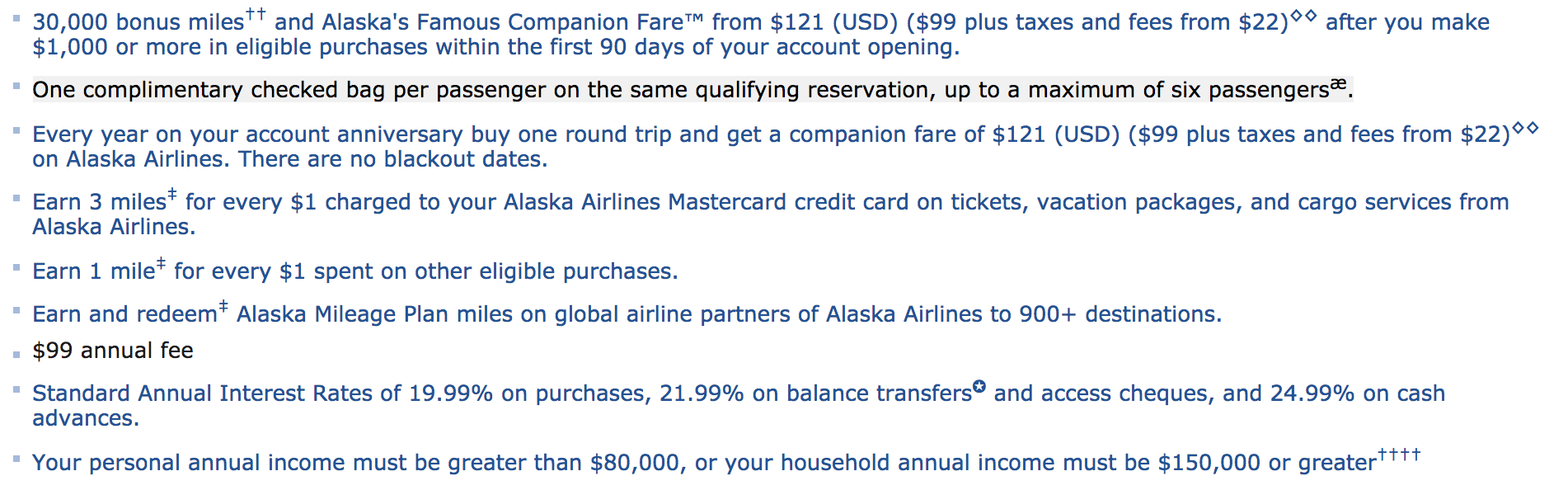
Task: Click the ‡ footnote after "Earn 1 mile"
Action: point(161,263)
